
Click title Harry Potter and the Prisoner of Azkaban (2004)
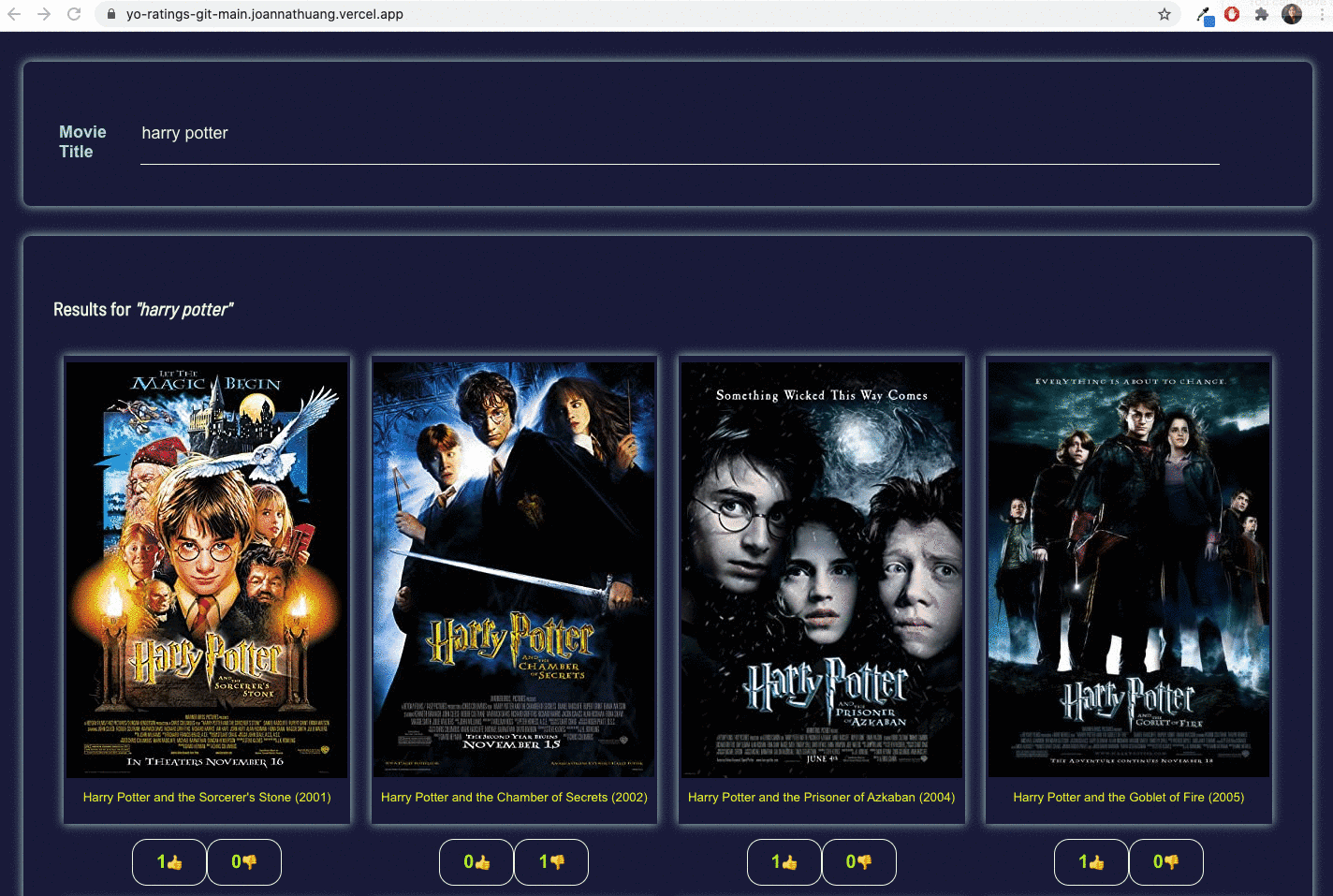tap(822, 798)
